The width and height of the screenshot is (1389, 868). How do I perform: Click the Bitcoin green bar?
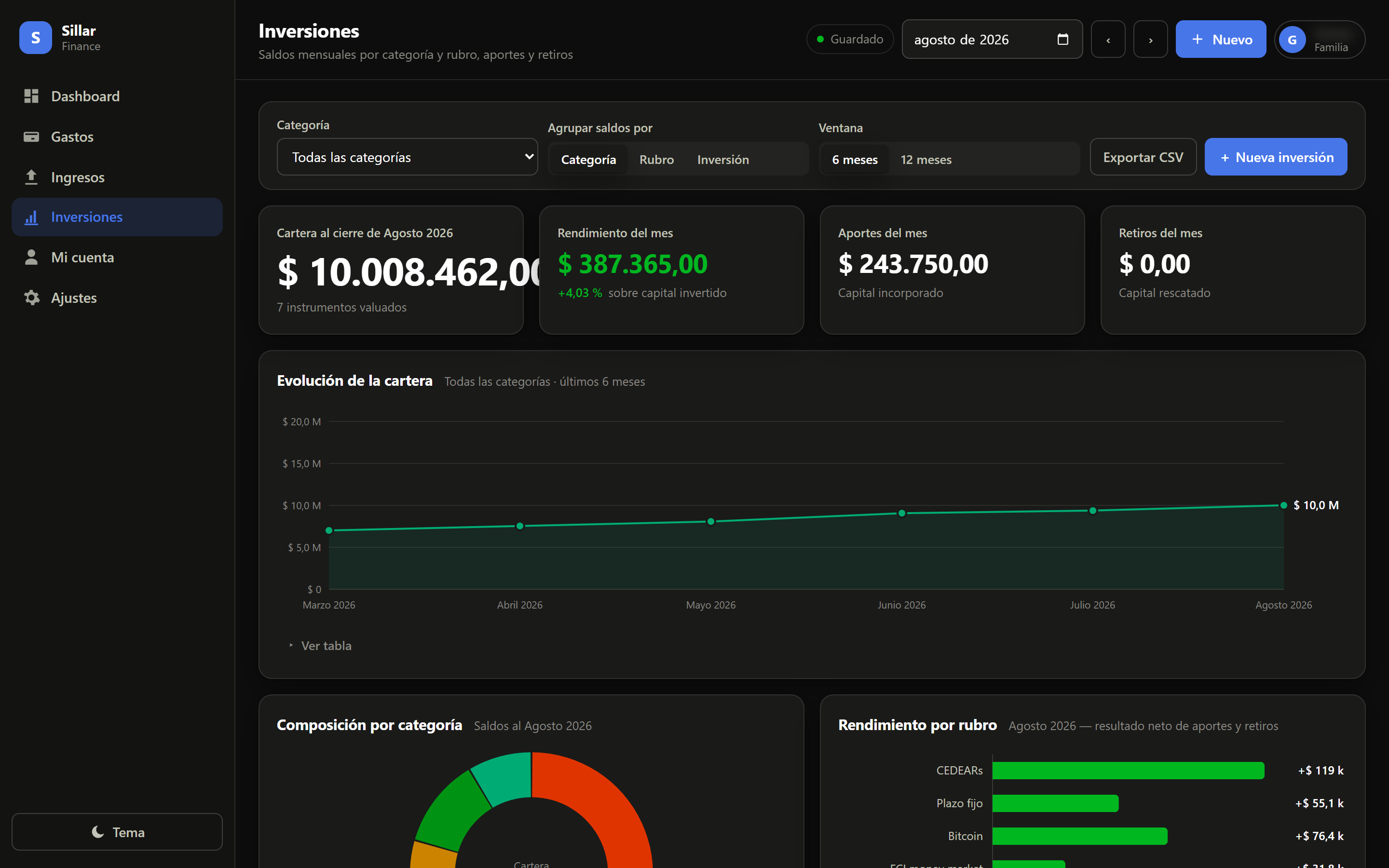pyautogui.click(x=1080, y=836)
